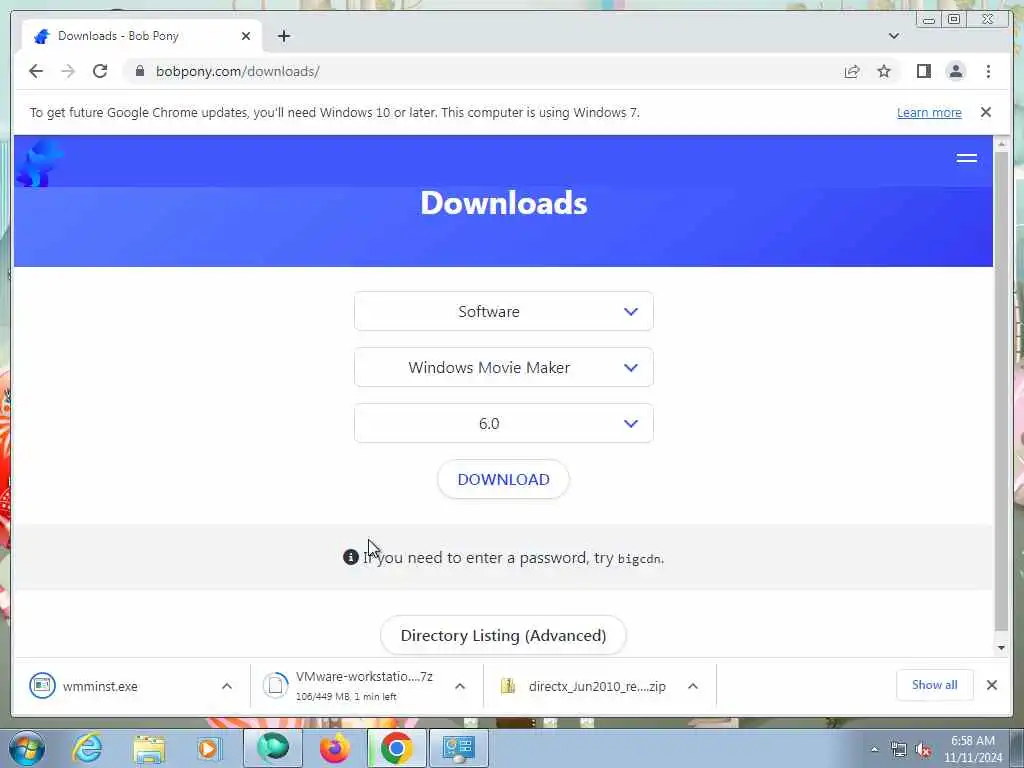
Task: Share this page using the share icon
Action: pyautogui.click(x=852, y=71)
